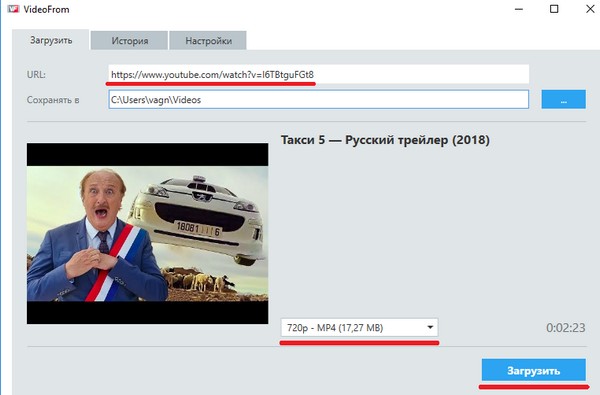Focus the C:\Users\vagn\Videos save path field
Viewport: 600px width, 395px height.
(318, 100)
